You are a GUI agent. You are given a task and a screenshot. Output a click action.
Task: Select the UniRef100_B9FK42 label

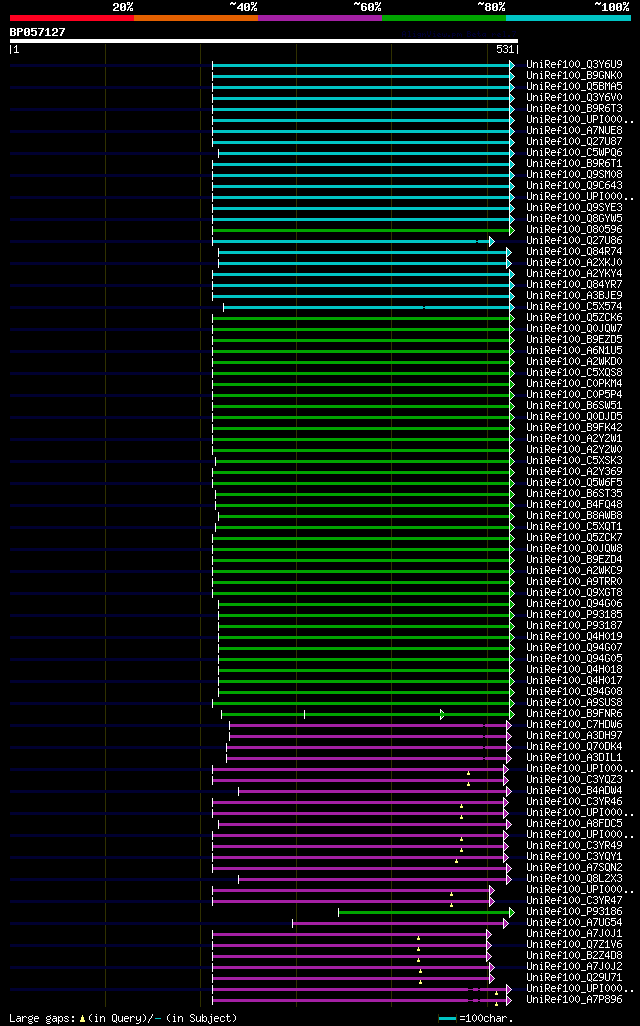pos(575,428)
